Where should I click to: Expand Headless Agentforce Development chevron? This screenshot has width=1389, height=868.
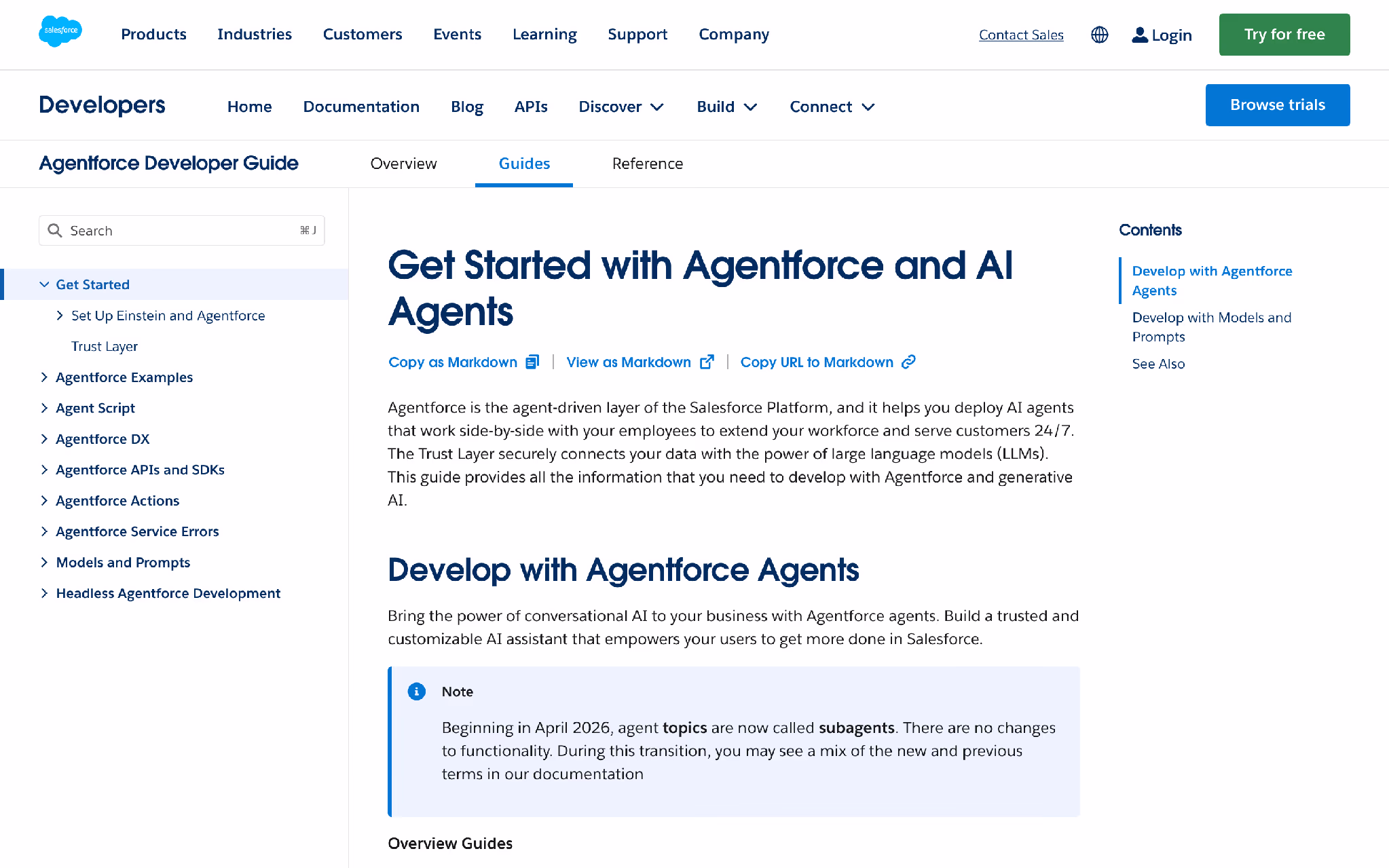coord(44,593)
